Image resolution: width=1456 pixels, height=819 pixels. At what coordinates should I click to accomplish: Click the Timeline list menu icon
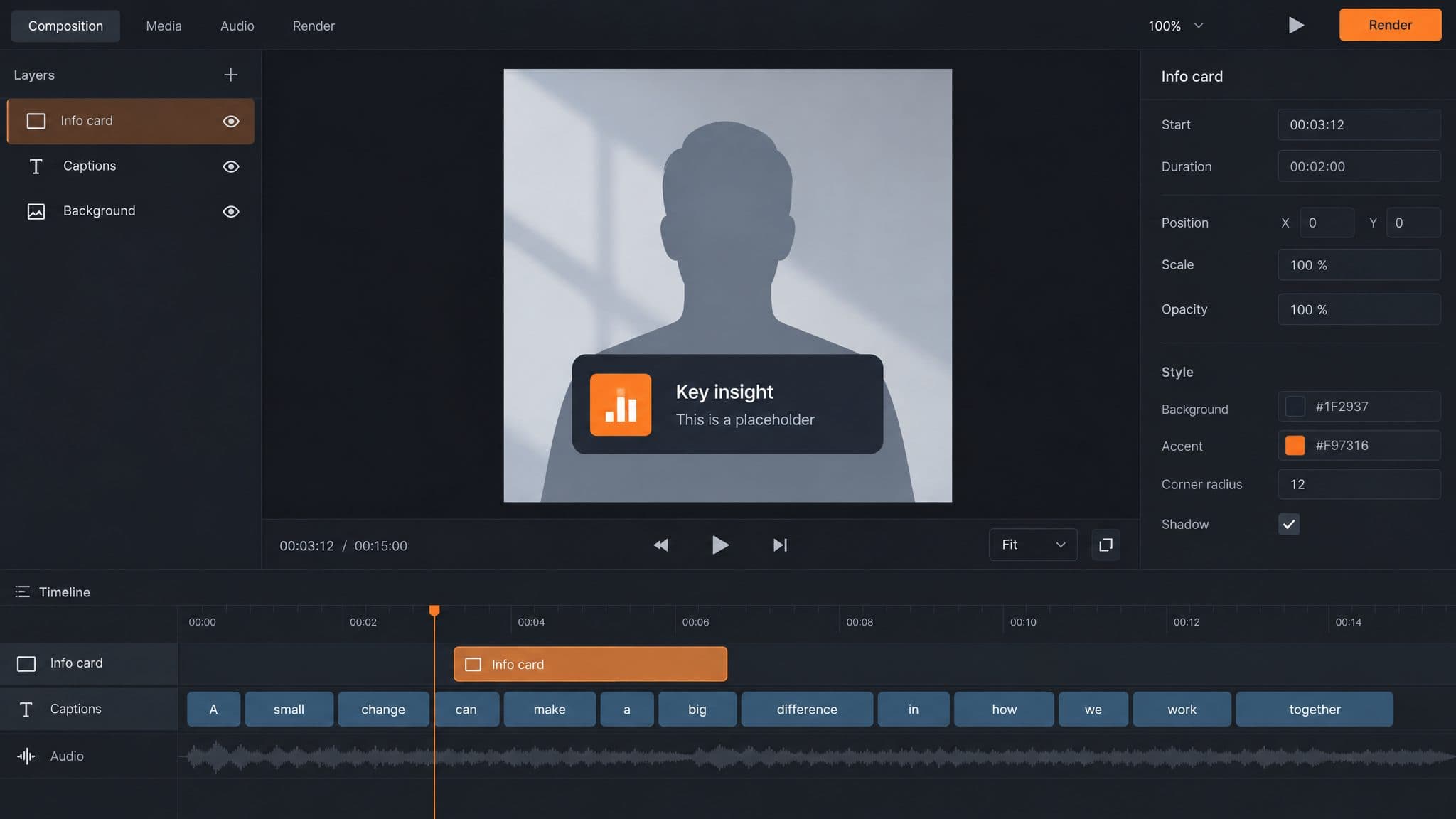(x=22, y=592)
